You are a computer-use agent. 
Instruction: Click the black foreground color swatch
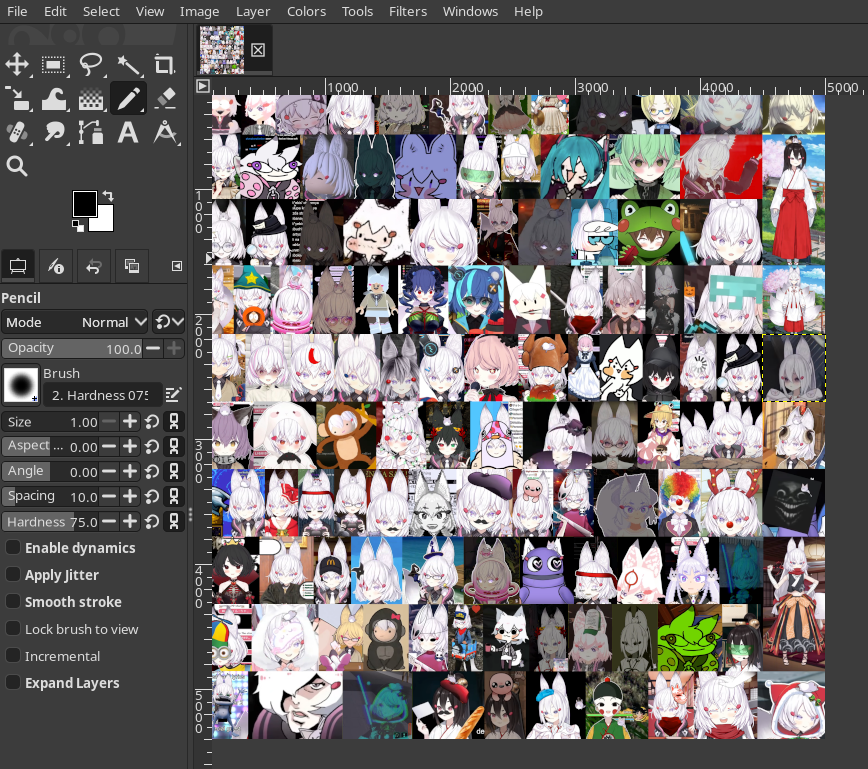pos(83,203)
